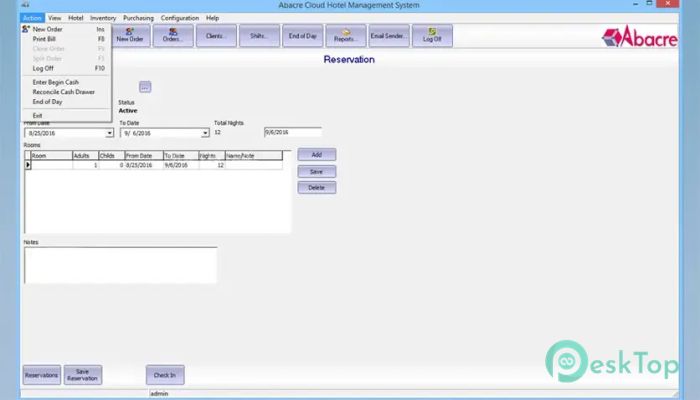Screen dimensions: 700x400
Task: Open the Clients toolbar button
Action: (216, 36)
